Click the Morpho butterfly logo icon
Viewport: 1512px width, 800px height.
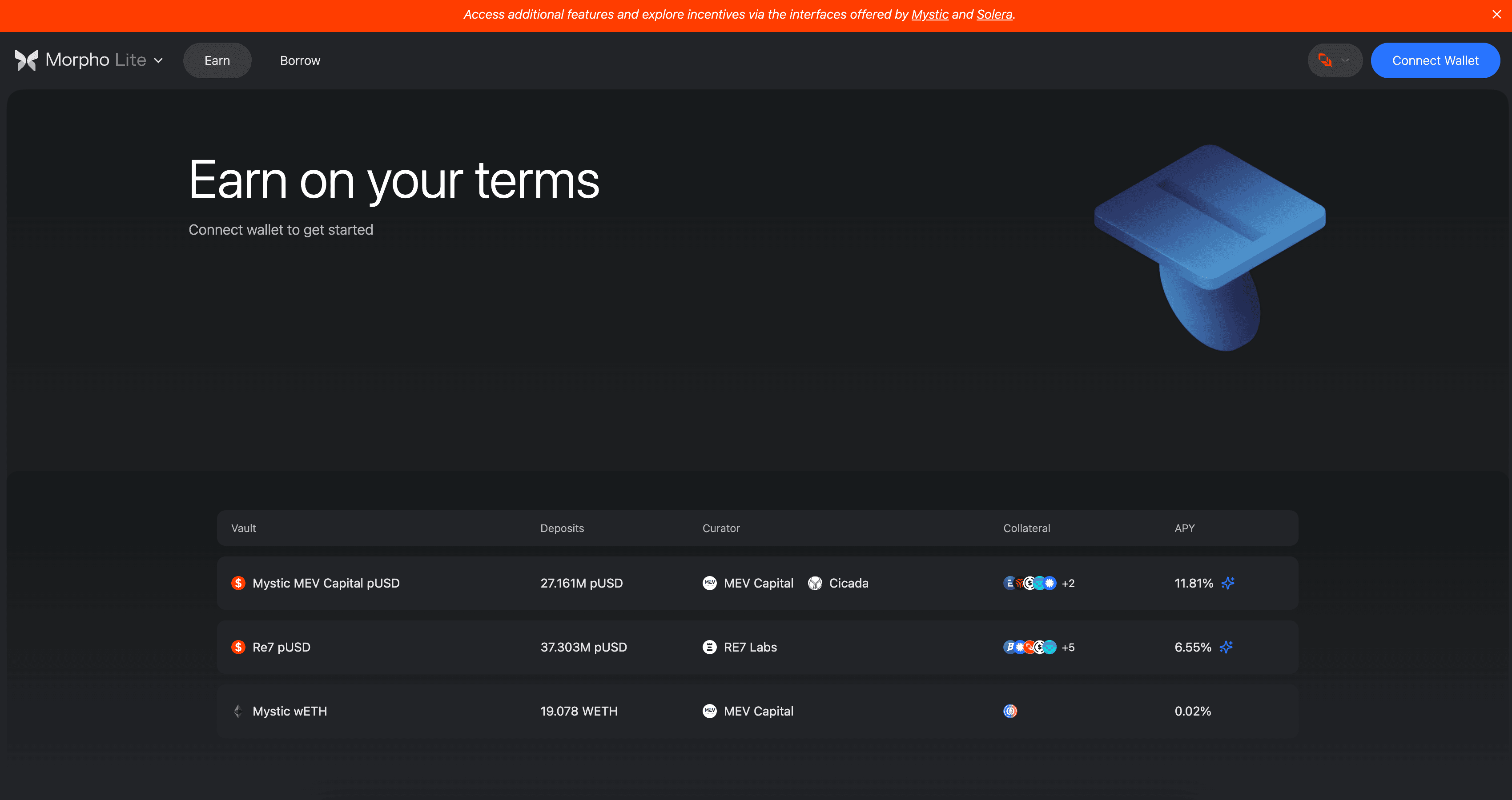[26, 60]
